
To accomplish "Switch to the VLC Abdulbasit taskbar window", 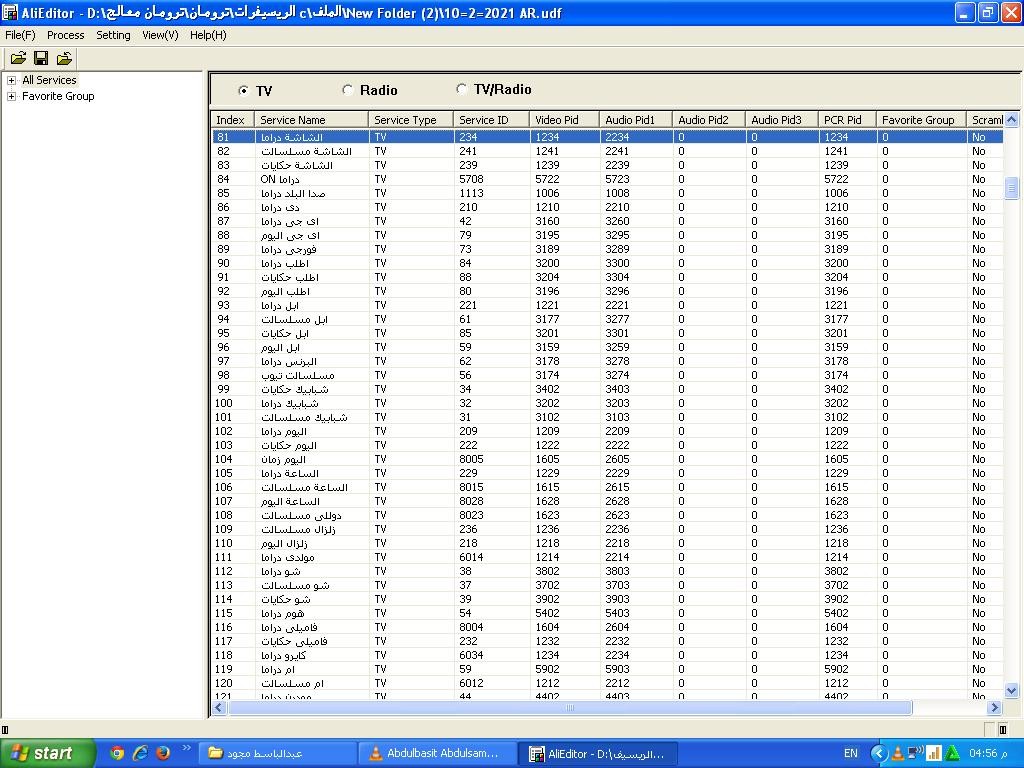I will coord(438,753).
